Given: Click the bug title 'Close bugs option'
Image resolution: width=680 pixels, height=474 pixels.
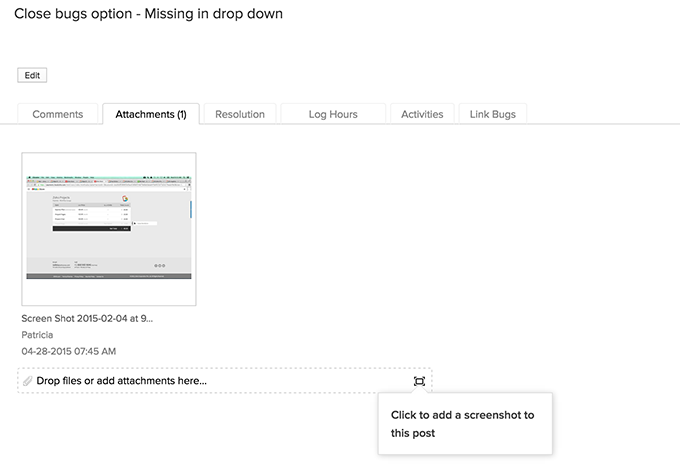Looking at the screenshot, I should pyautogui.click(x=148, y=14).
